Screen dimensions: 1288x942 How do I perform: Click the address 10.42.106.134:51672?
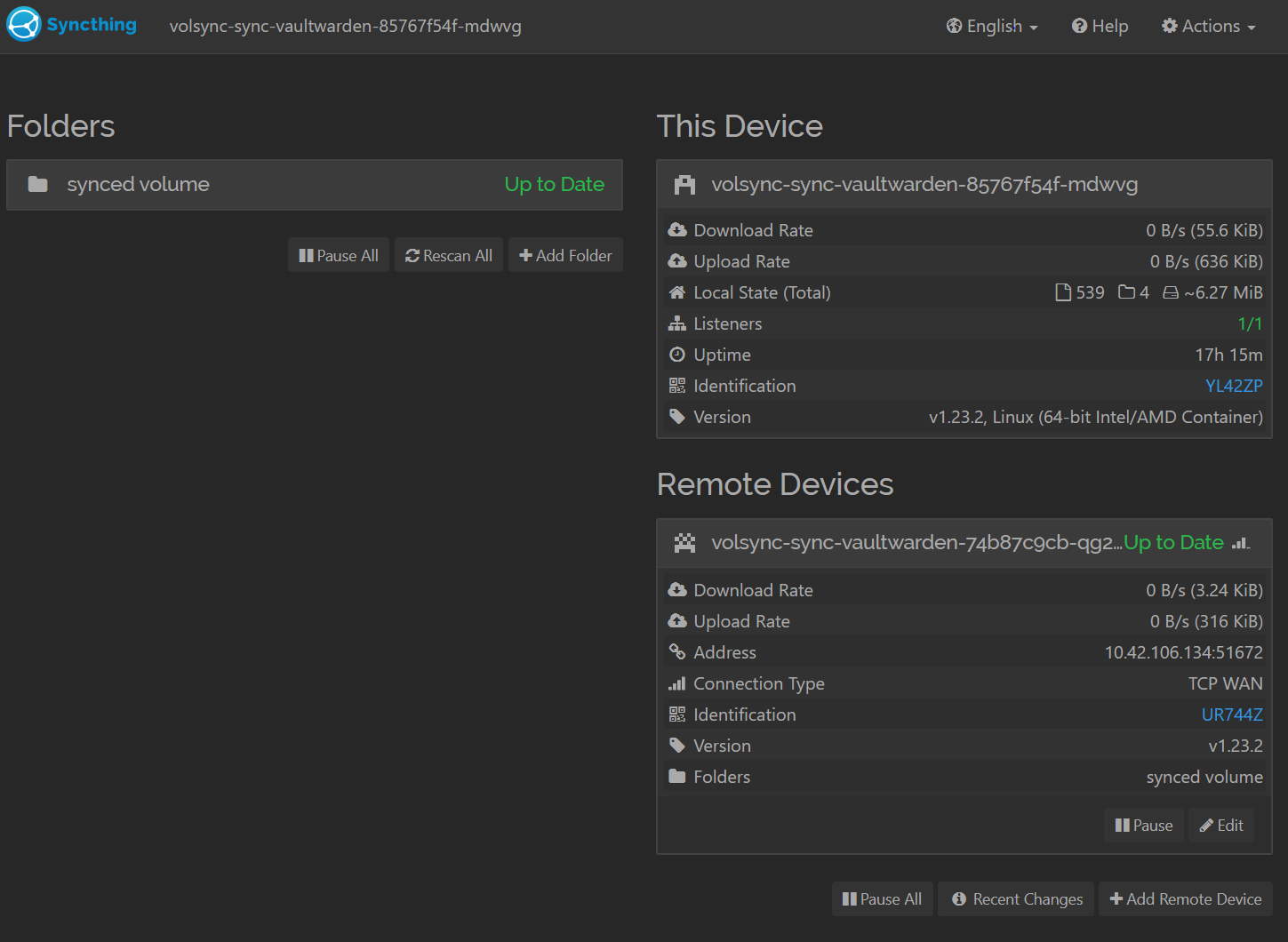pos(1183,652)
